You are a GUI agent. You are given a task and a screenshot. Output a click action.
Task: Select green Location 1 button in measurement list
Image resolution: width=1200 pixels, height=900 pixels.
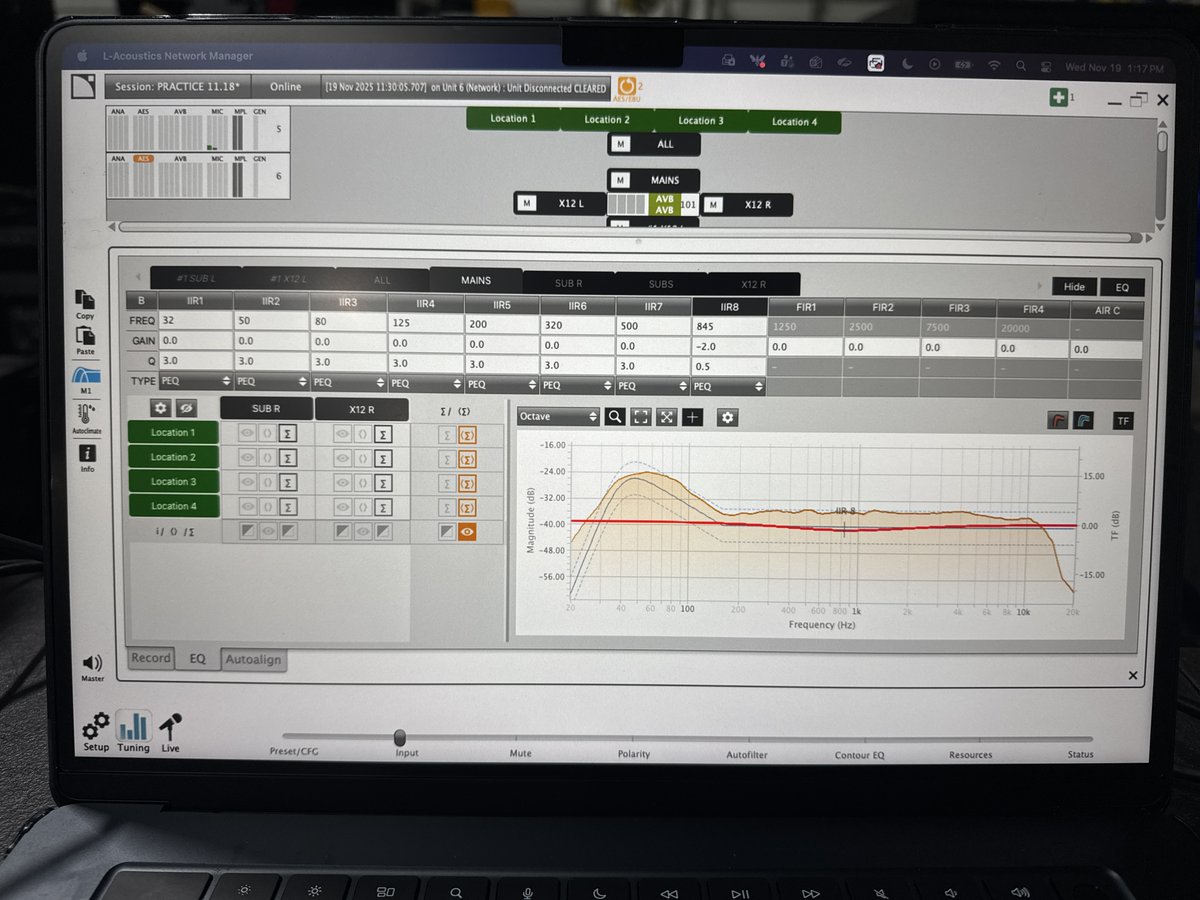[x=172, y=433]
